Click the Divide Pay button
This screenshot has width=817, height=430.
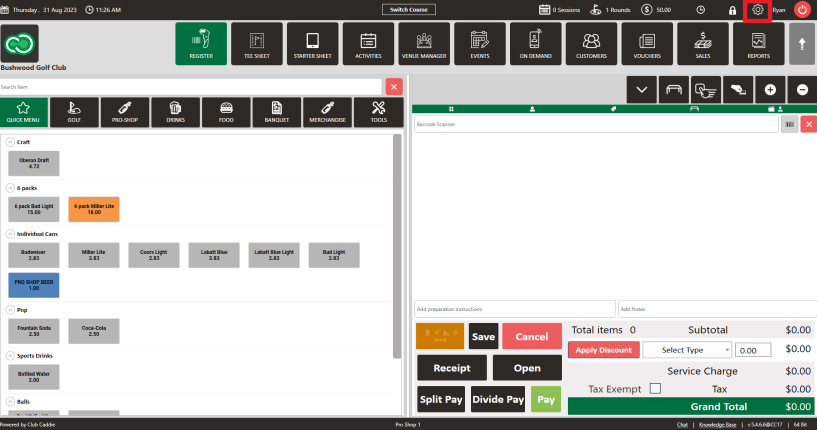[498, 399]
